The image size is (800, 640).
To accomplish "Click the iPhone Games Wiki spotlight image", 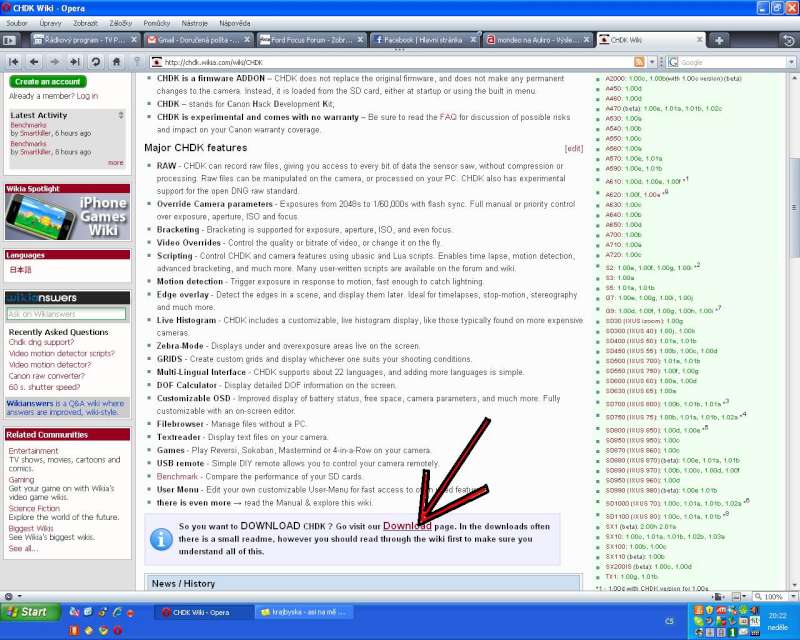I will 68,213.
